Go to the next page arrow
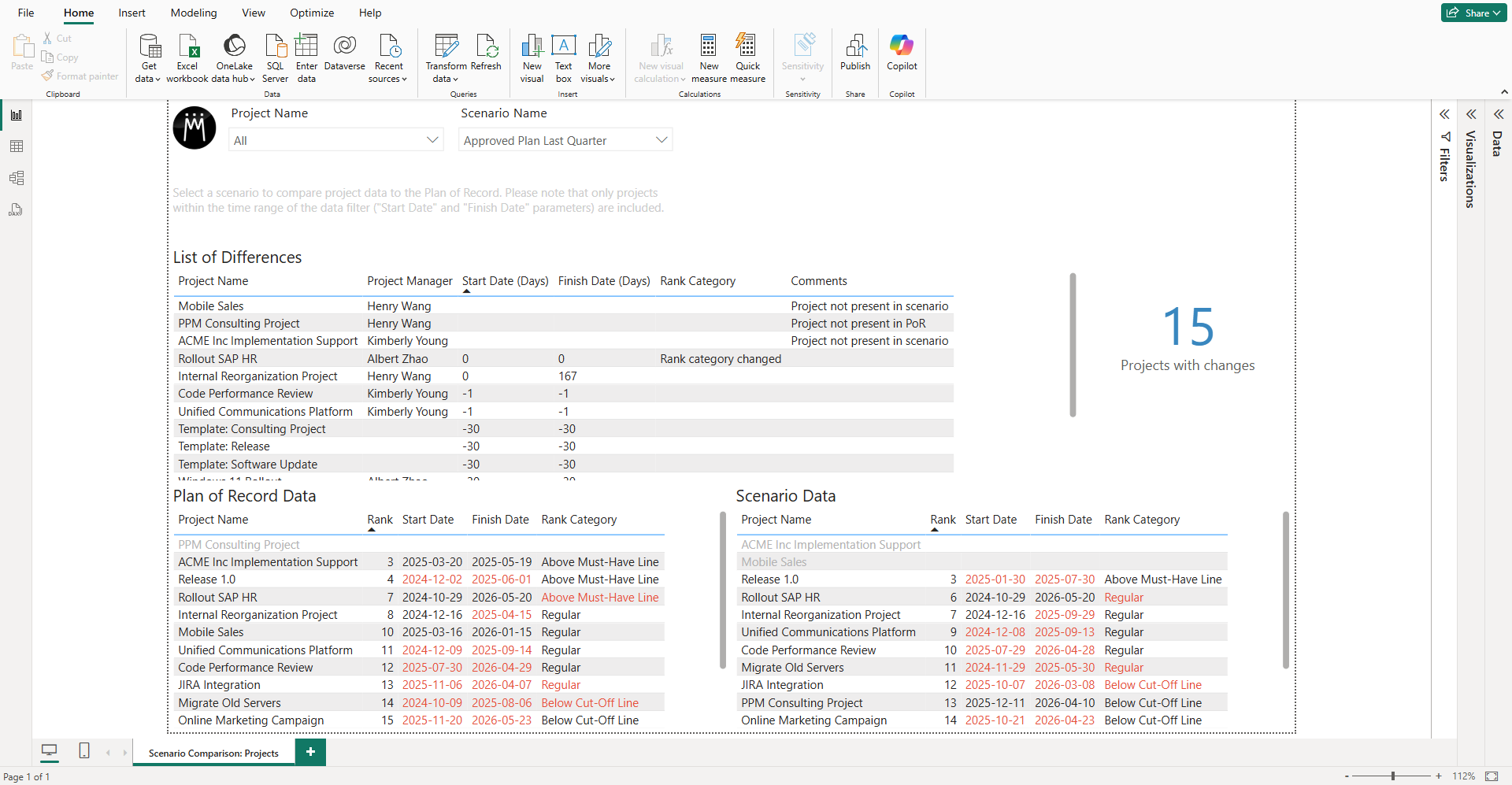1512x785 pixels. tap(124, 753)
